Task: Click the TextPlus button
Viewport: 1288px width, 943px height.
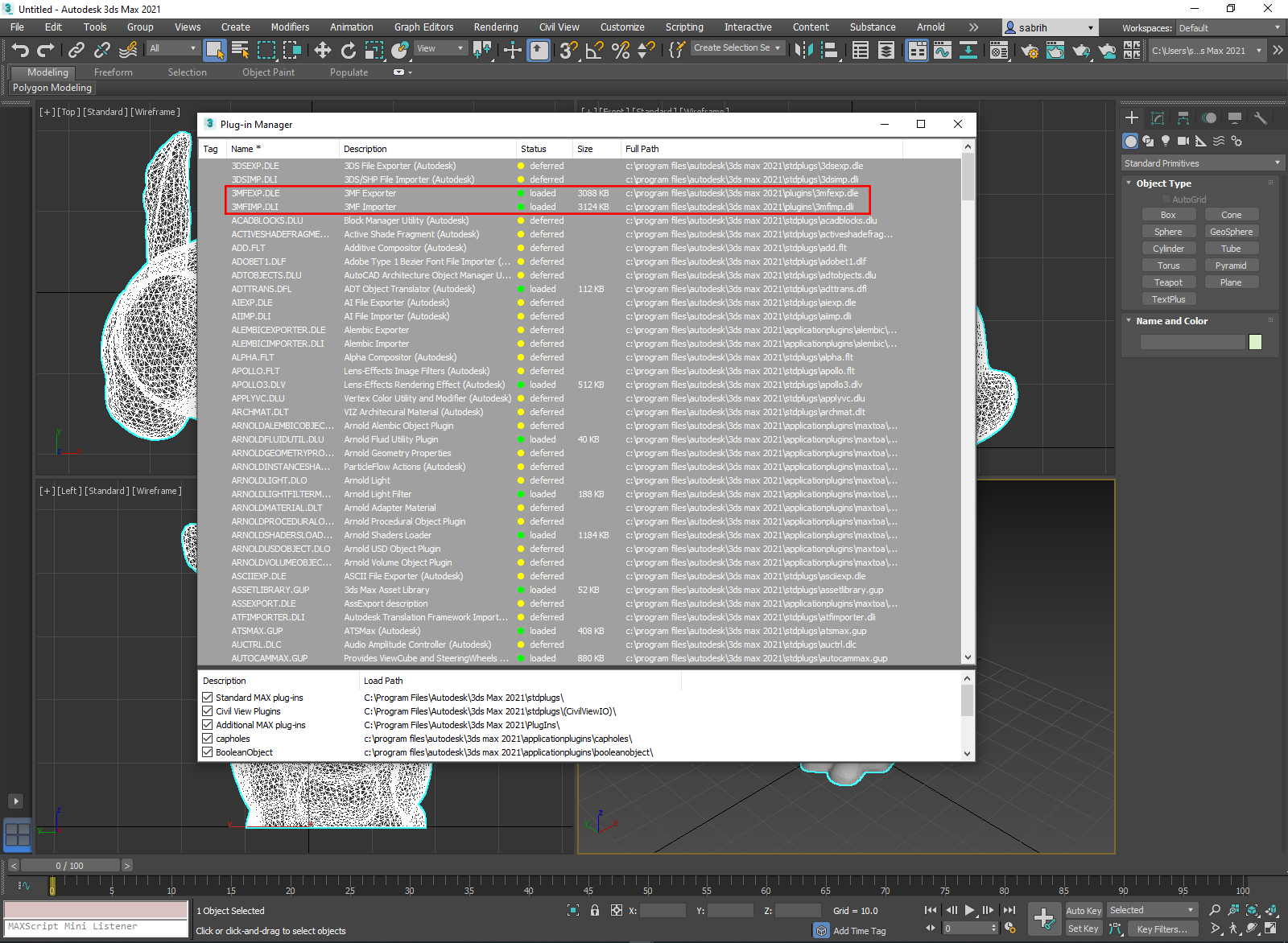Action: click(1168, 299)
